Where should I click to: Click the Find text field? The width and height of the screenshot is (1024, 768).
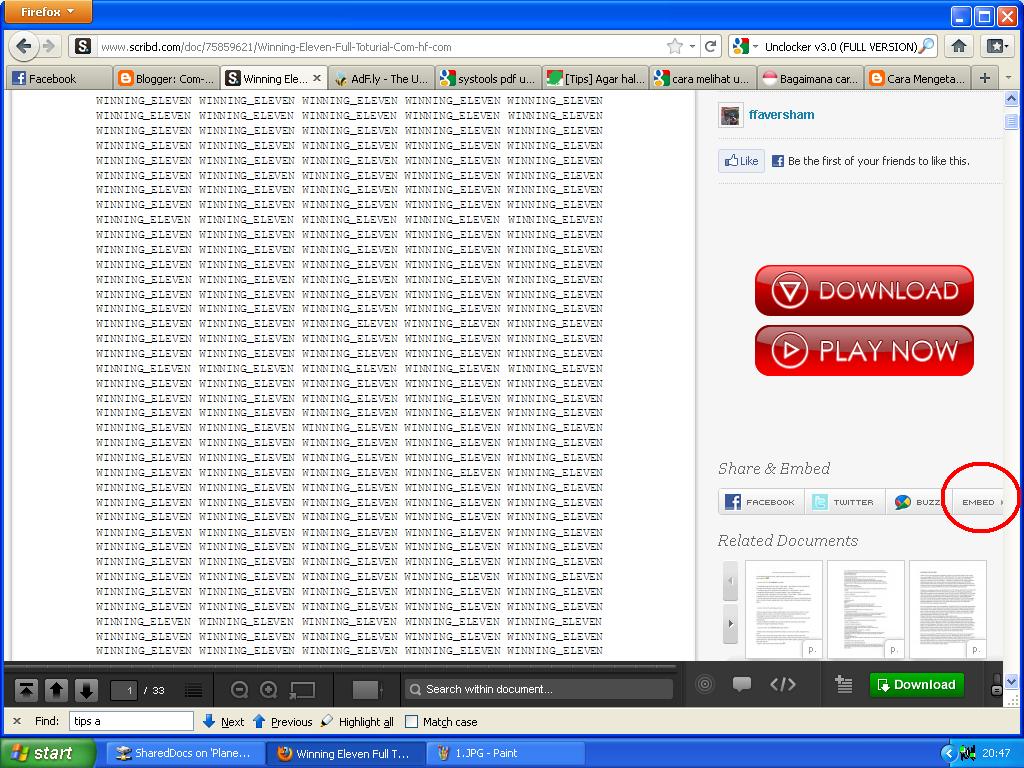click(x=131, y=721)
